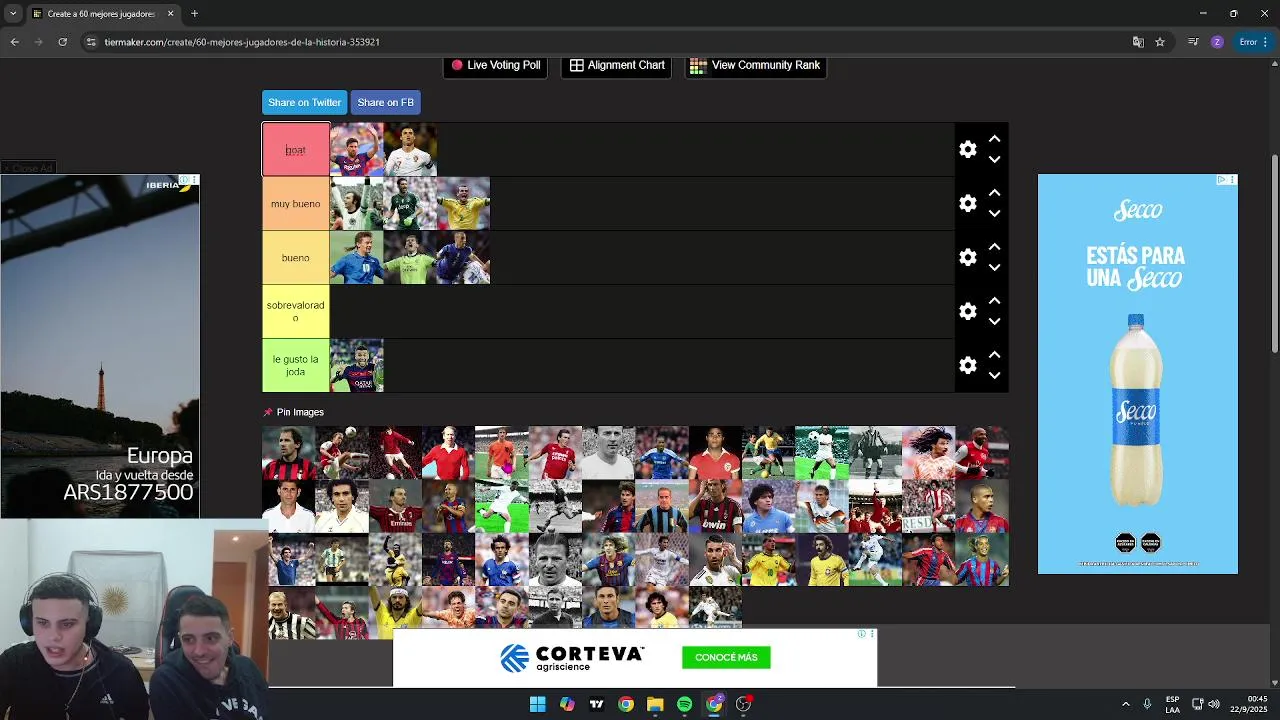The width and height of the screenshot is (1280, 720).
Task: Select orange Netherlands player thumbnail in first pool row
Action: (x=501, y=453)
